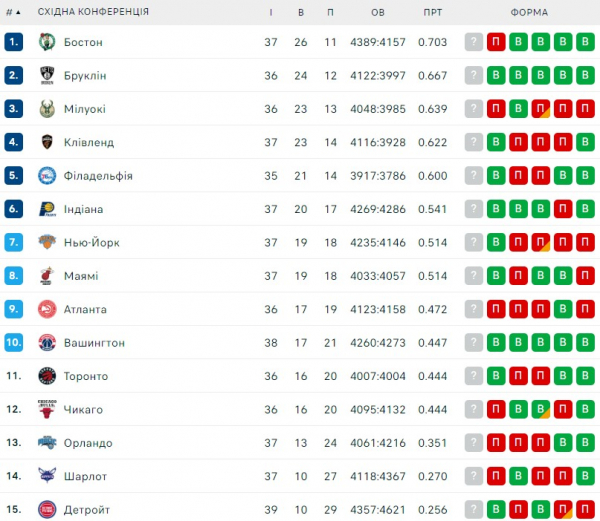Sort table by ПРТ column header

tap(433, 12)
